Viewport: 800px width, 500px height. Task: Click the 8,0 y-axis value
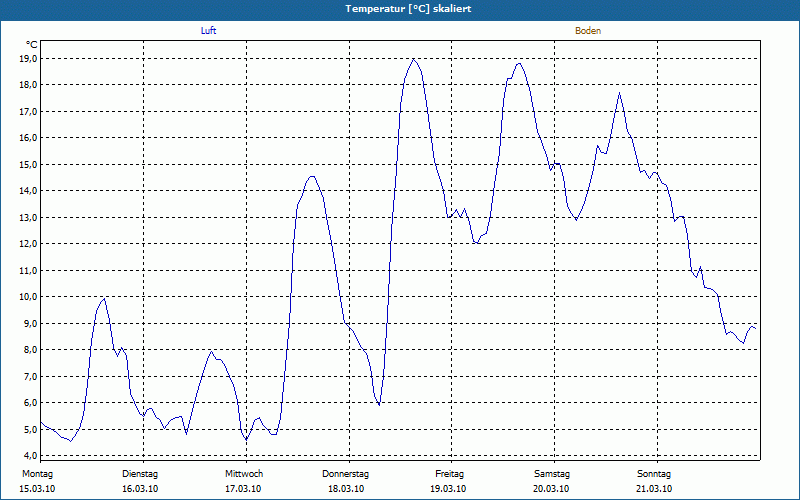coord(31,350)
